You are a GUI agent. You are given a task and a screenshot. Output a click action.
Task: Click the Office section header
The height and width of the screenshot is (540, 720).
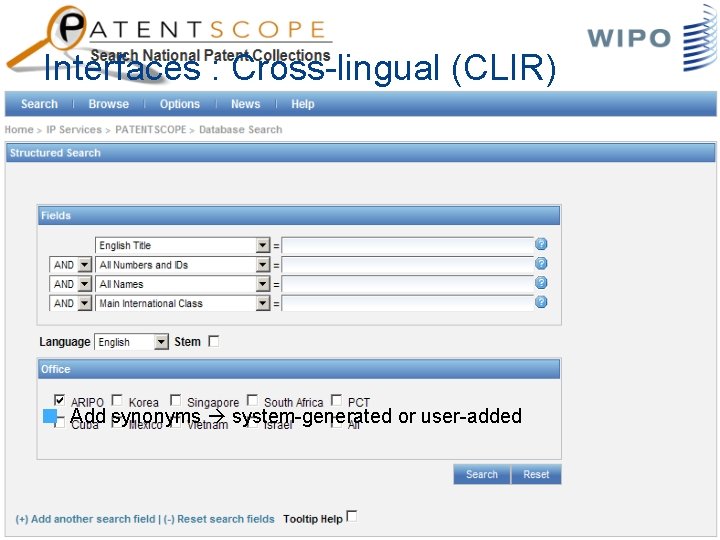299,369
